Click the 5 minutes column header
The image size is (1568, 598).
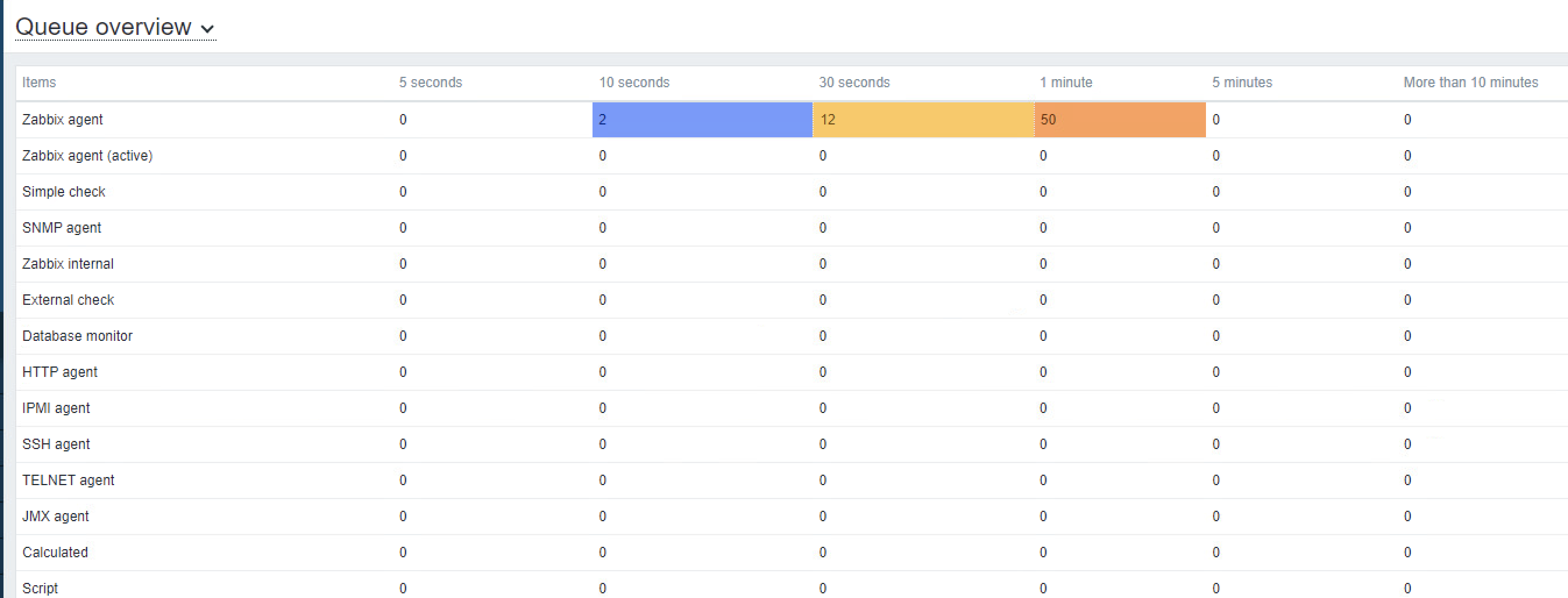tap(1241, 83)
